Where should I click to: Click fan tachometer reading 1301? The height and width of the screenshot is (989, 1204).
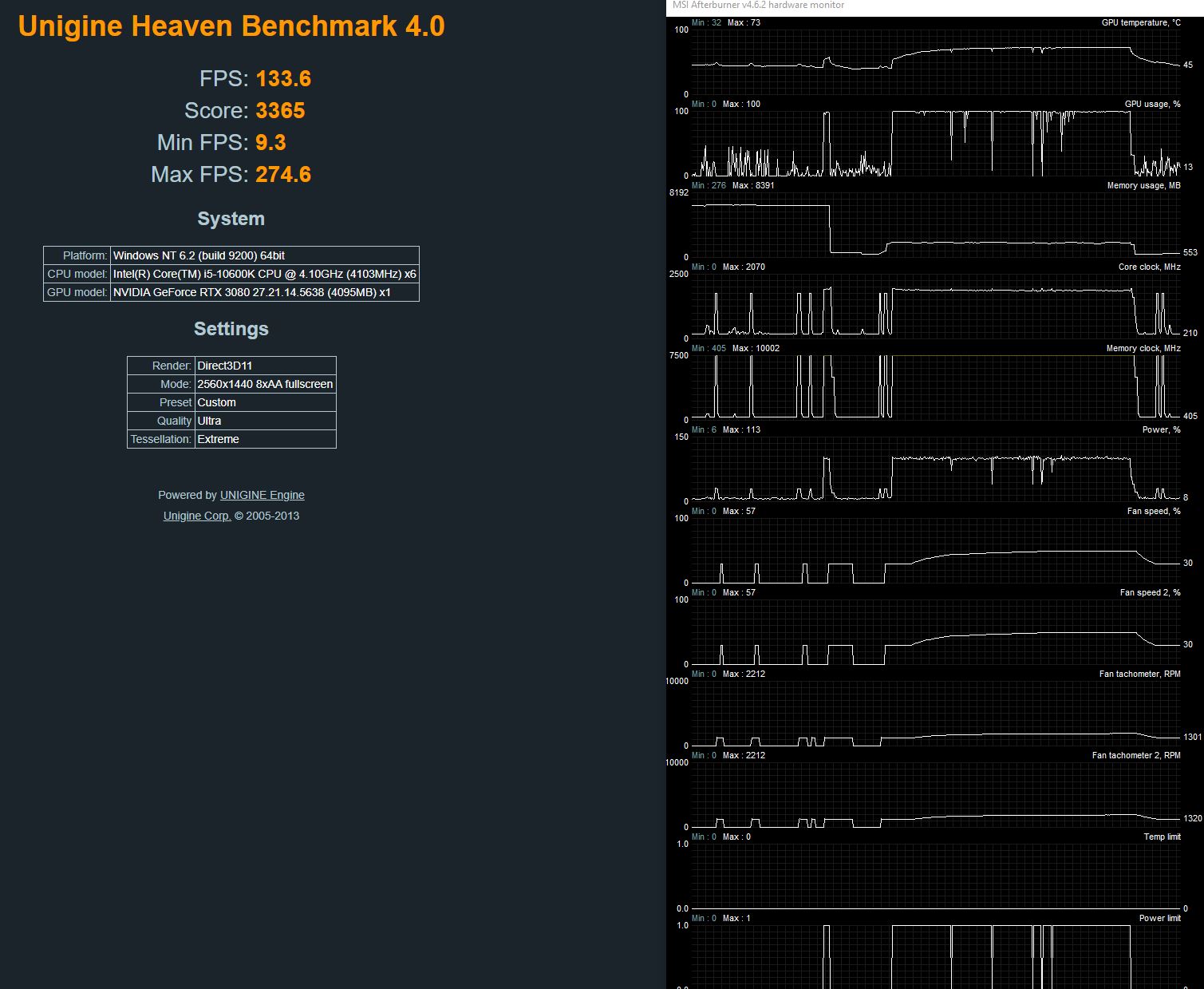[x=1193, y=737]
